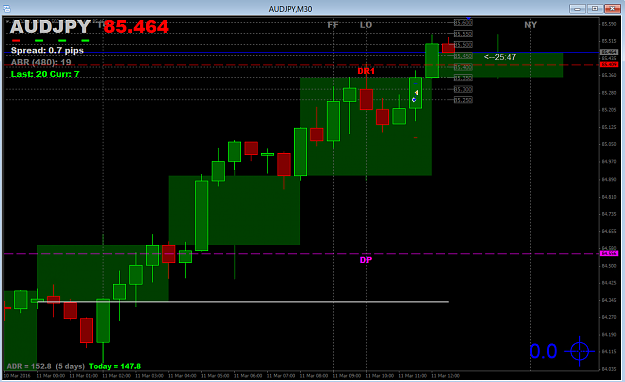Screen dimensions: 625x382
Task: Click the boxed 85.600 level label
Action: coord(463,23)
